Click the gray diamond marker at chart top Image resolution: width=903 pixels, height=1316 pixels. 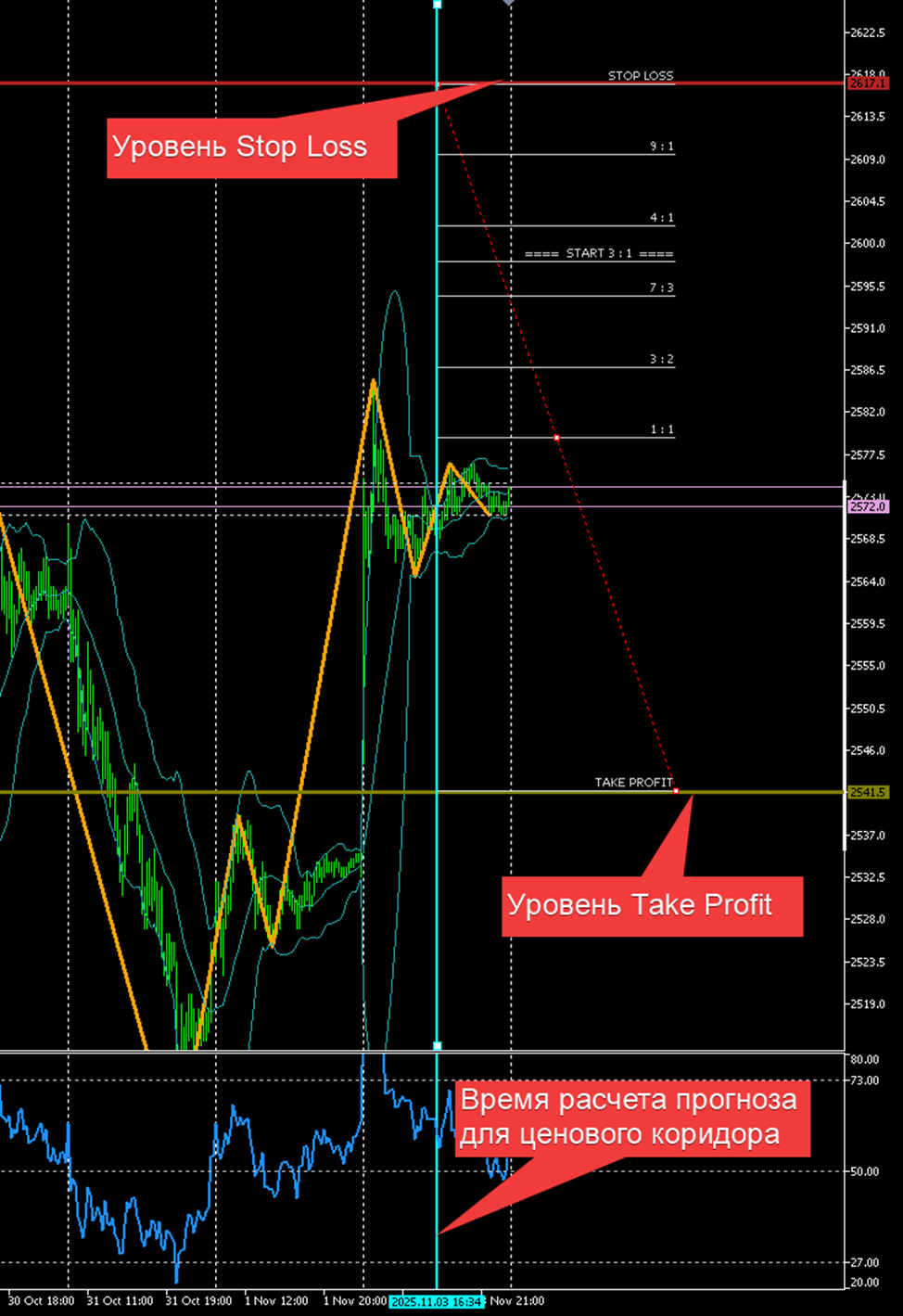click(x=508, y=3)
